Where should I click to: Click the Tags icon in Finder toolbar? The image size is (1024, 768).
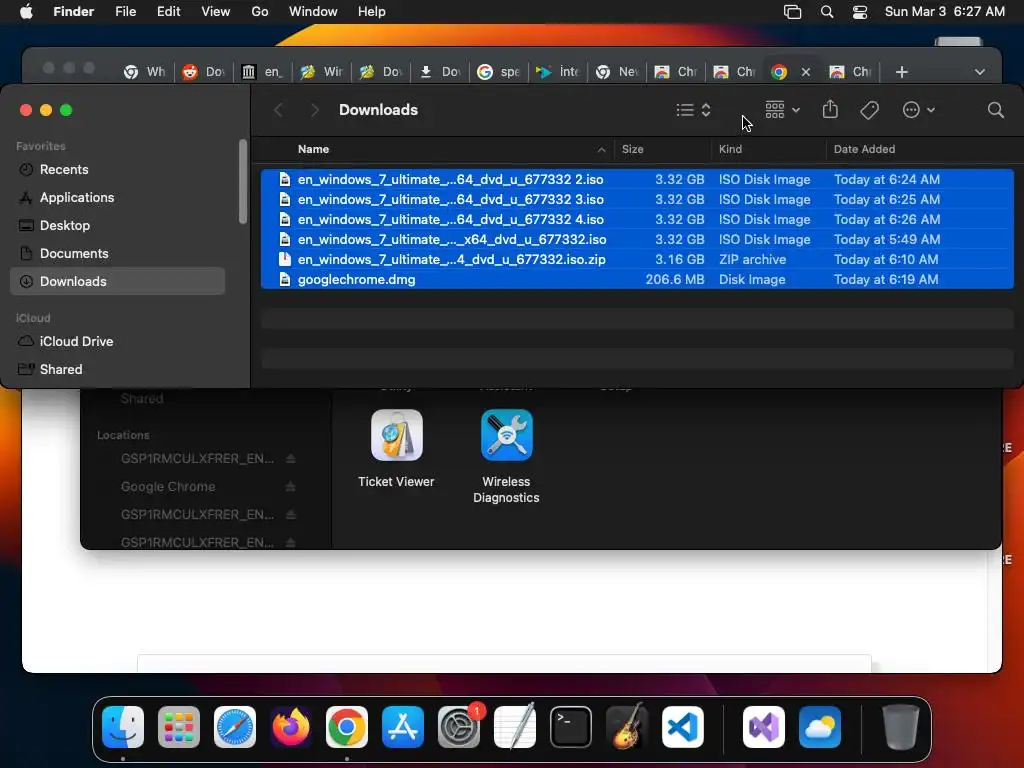pyautogui.click(x=869, y=110)
